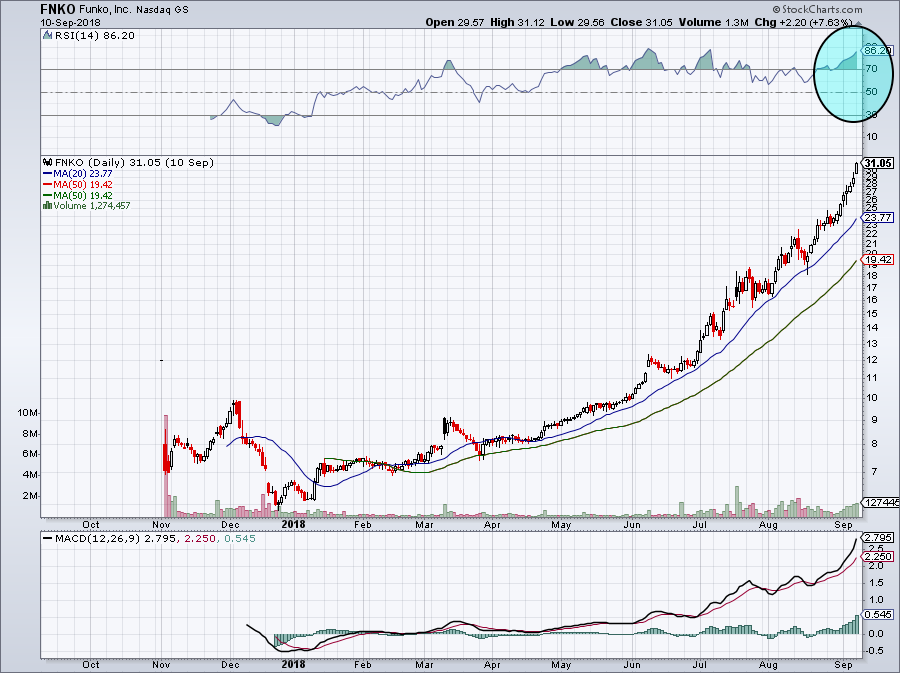The image size is (900, 673).
Task: Click the 19.42 MA(50) price tag
Action: point(878,260)
